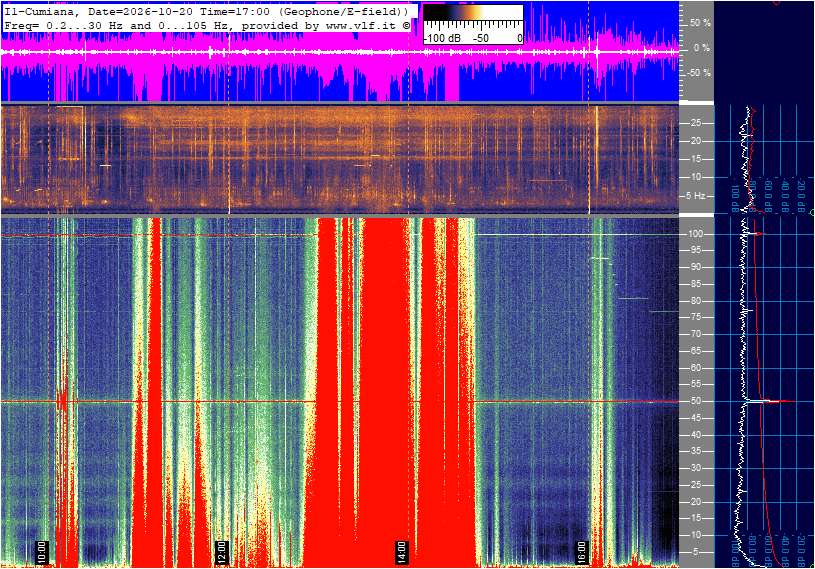The width and height of the screenshot is (815, 569).
Task: Click the 95 tick on the lower frequency axis
Action: [695, 250]
